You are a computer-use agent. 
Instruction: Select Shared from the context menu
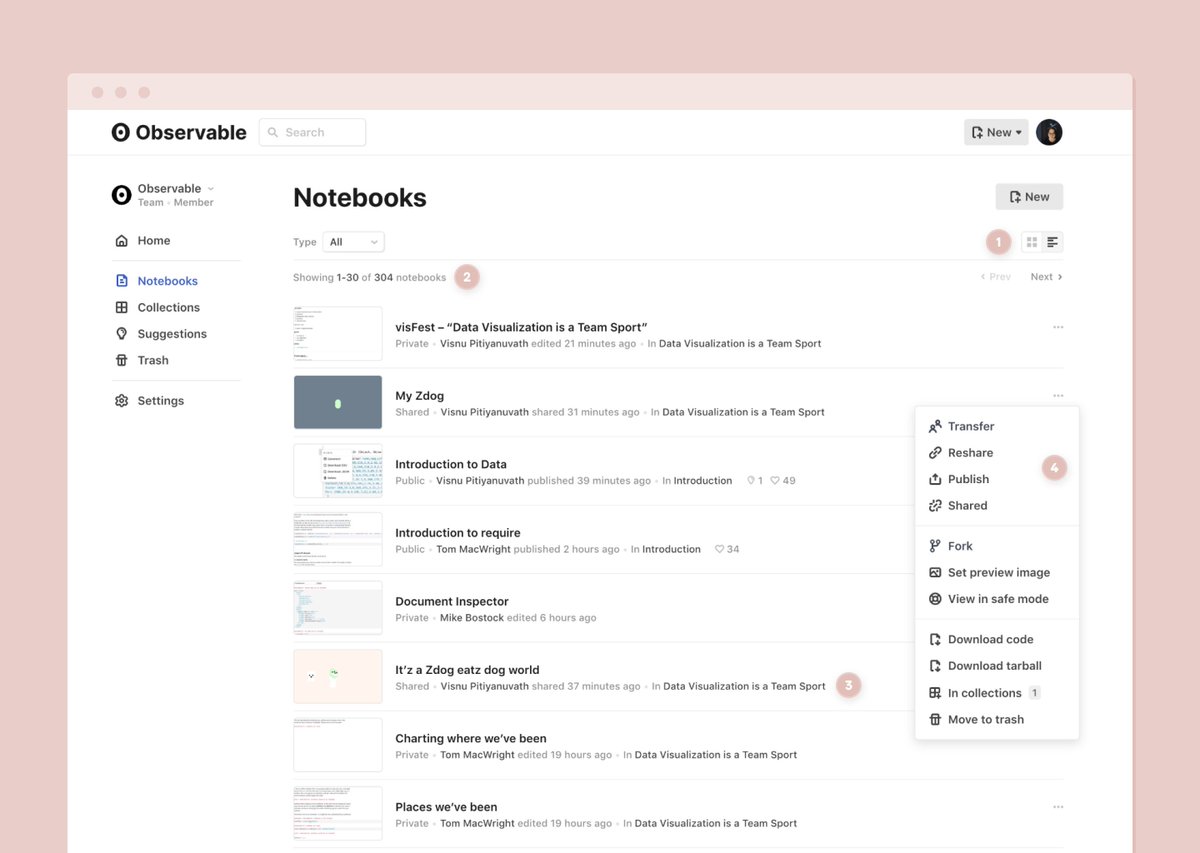967,506
